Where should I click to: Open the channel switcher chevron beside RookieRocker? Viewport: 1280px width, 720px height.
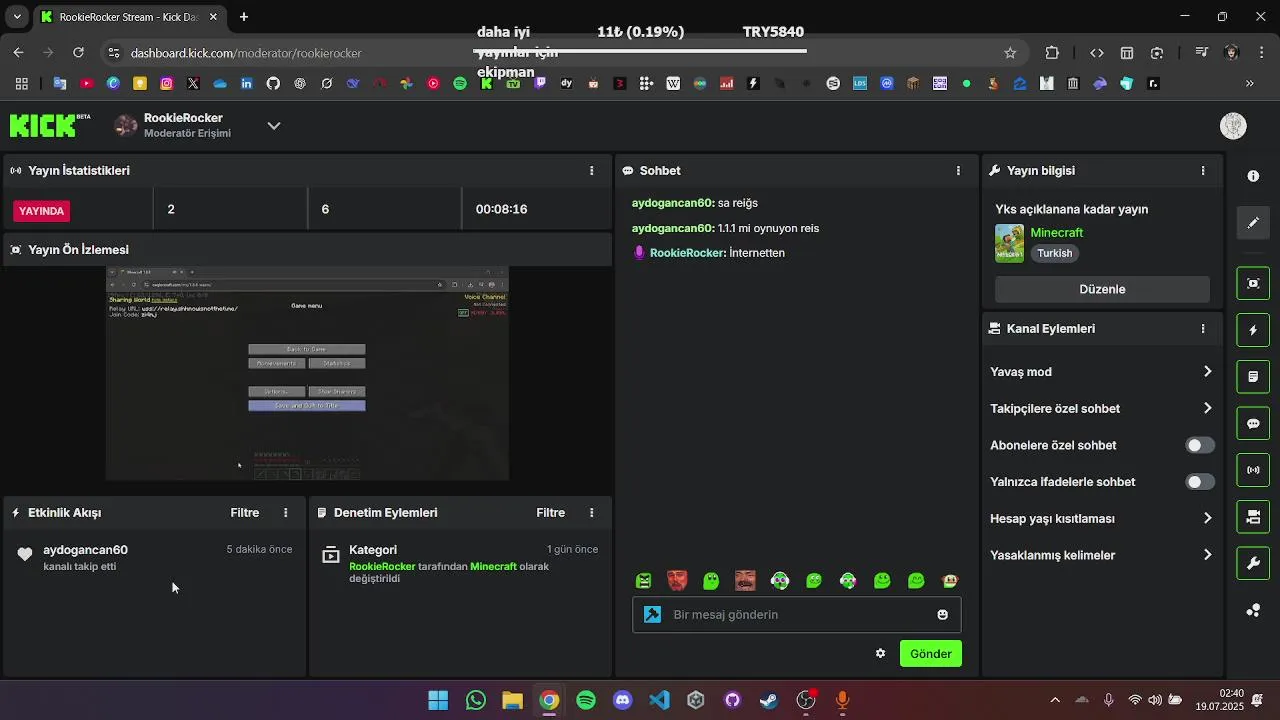[x=274, y=126]
